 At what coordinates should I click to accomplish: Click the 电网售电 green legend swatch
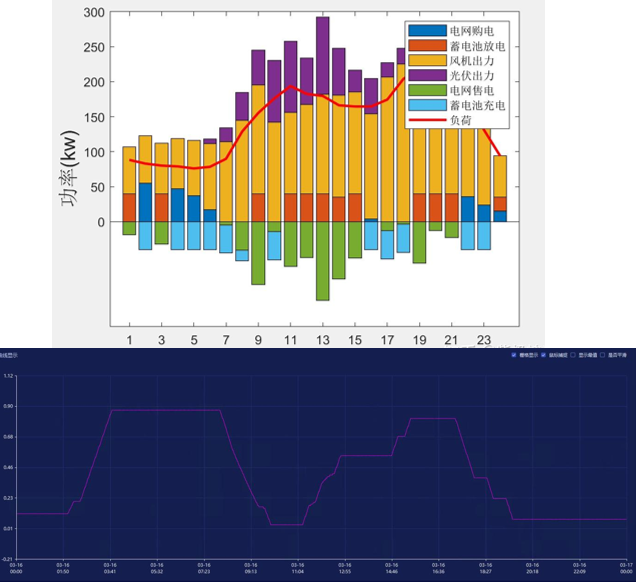pos(427,92)
